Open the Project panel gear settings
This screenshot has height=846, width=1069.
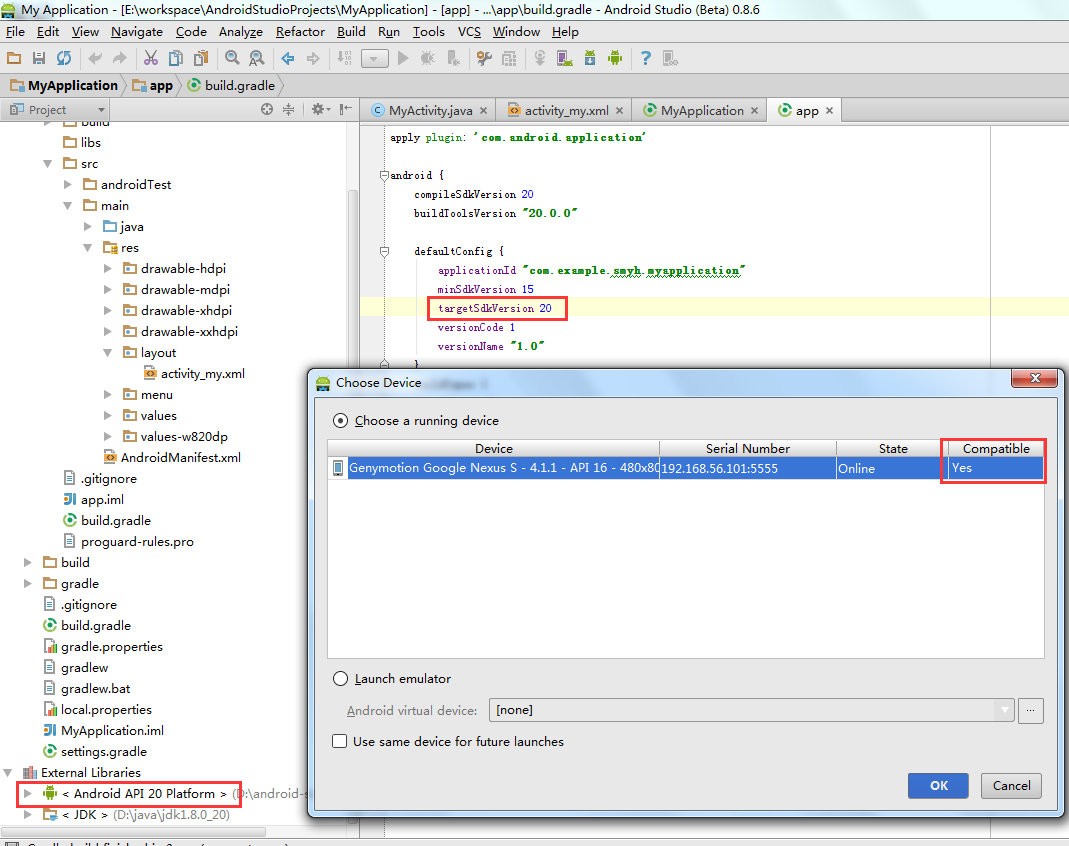pyautogui.click(x=320, y=109)
